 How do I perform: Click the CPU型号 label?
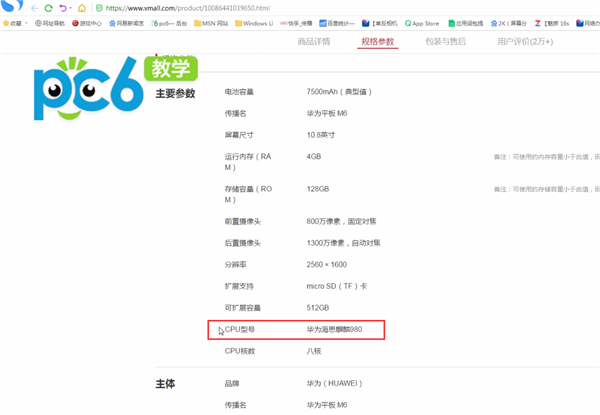point(240,329)
